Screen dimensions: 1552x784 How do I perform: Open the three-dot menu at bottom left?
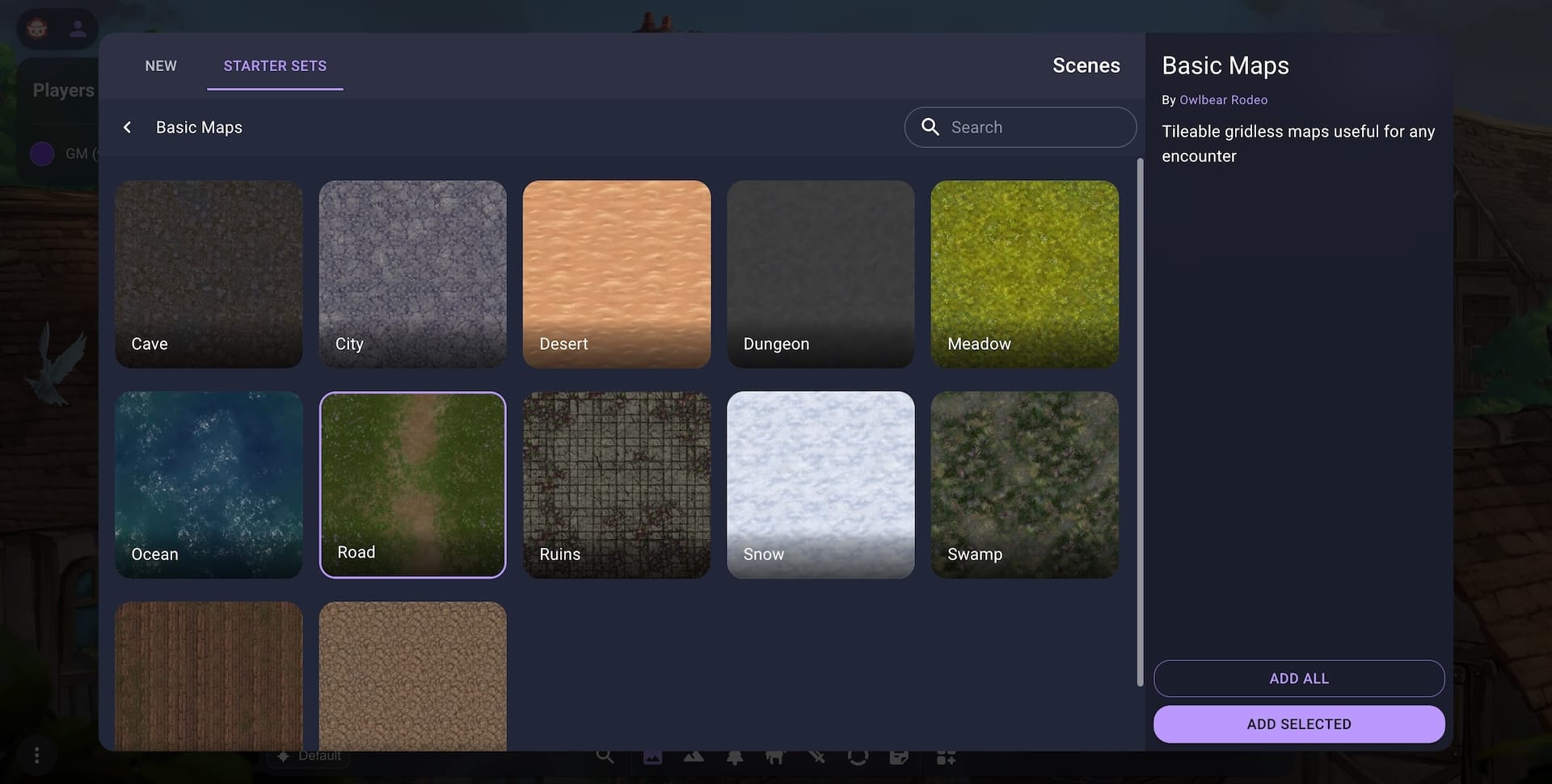coord(36,755)
